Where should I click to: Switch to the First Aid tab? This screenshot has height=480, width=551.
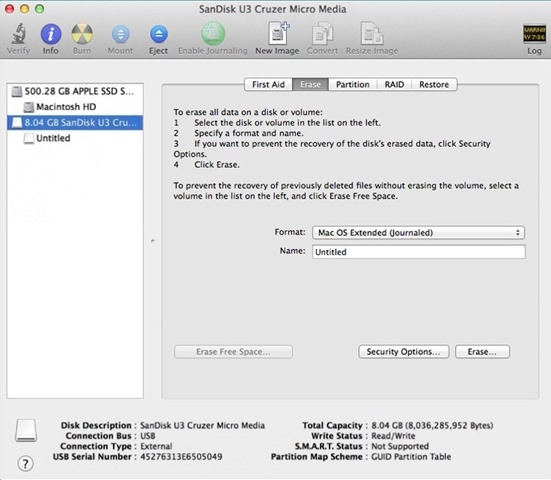[x=268, y=84]
